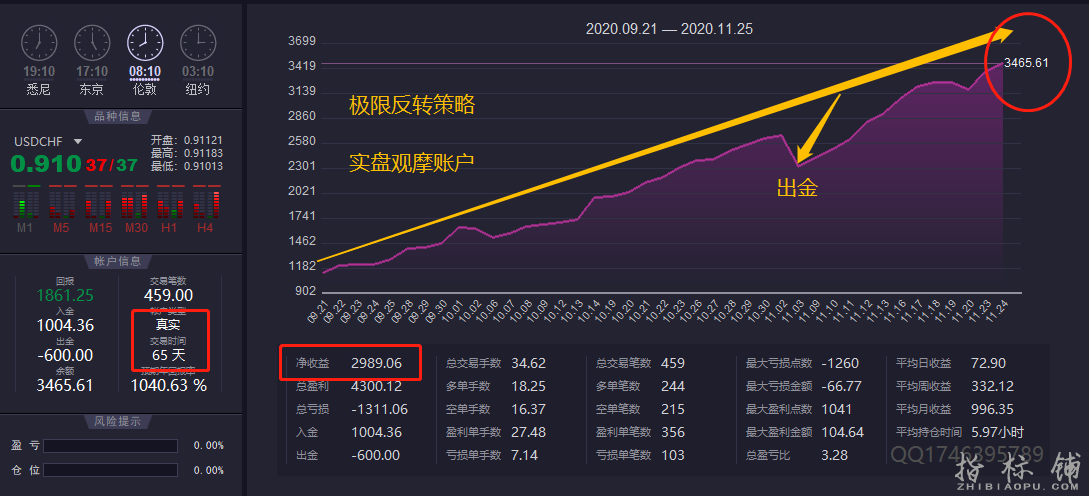
Task: Click the 空单手数 value 16.37
Action: click(529, 408)
